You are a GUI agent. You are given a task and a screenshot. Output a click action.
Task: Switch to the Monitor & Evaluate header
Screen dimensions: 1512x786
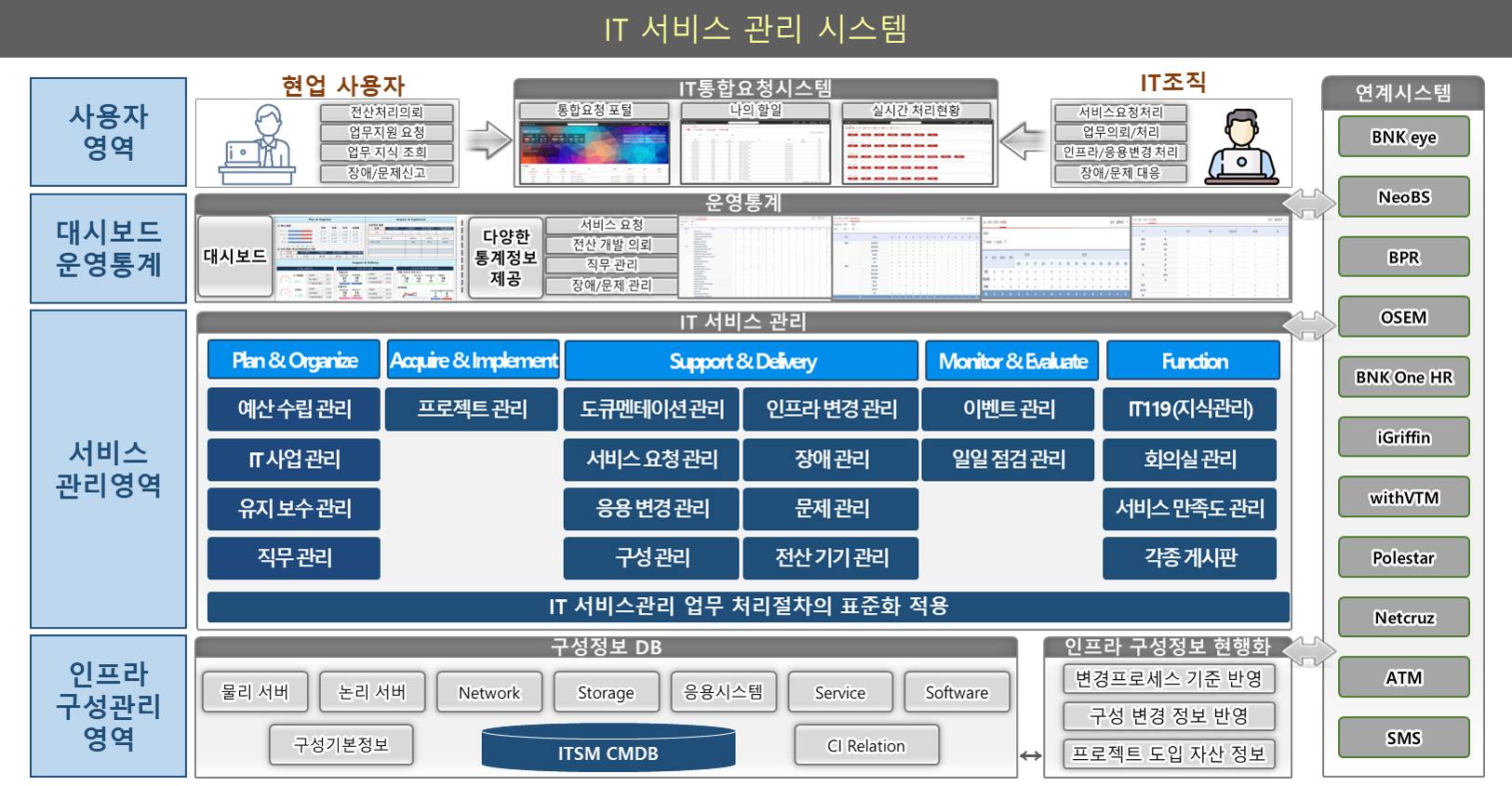1011,361
